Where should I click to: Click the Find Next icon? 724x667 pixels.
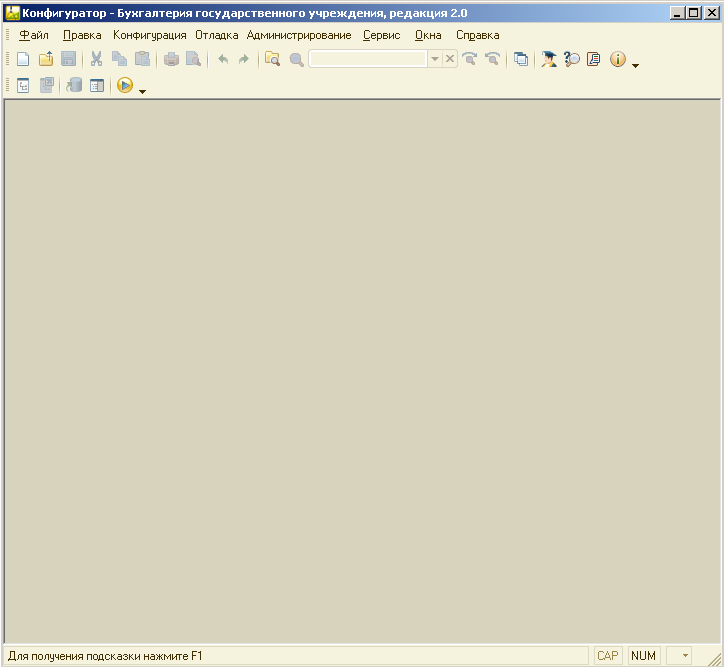point(470,59)
